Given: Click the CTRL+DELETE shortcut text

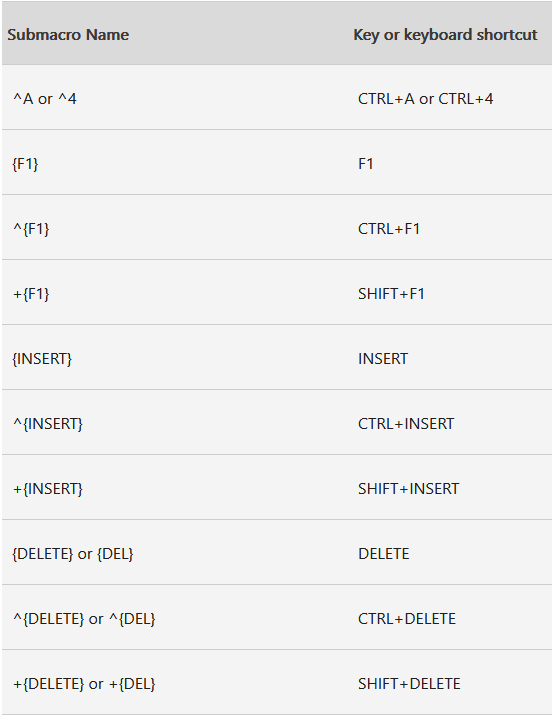Looking at the screenshot, I should (407, 619).
